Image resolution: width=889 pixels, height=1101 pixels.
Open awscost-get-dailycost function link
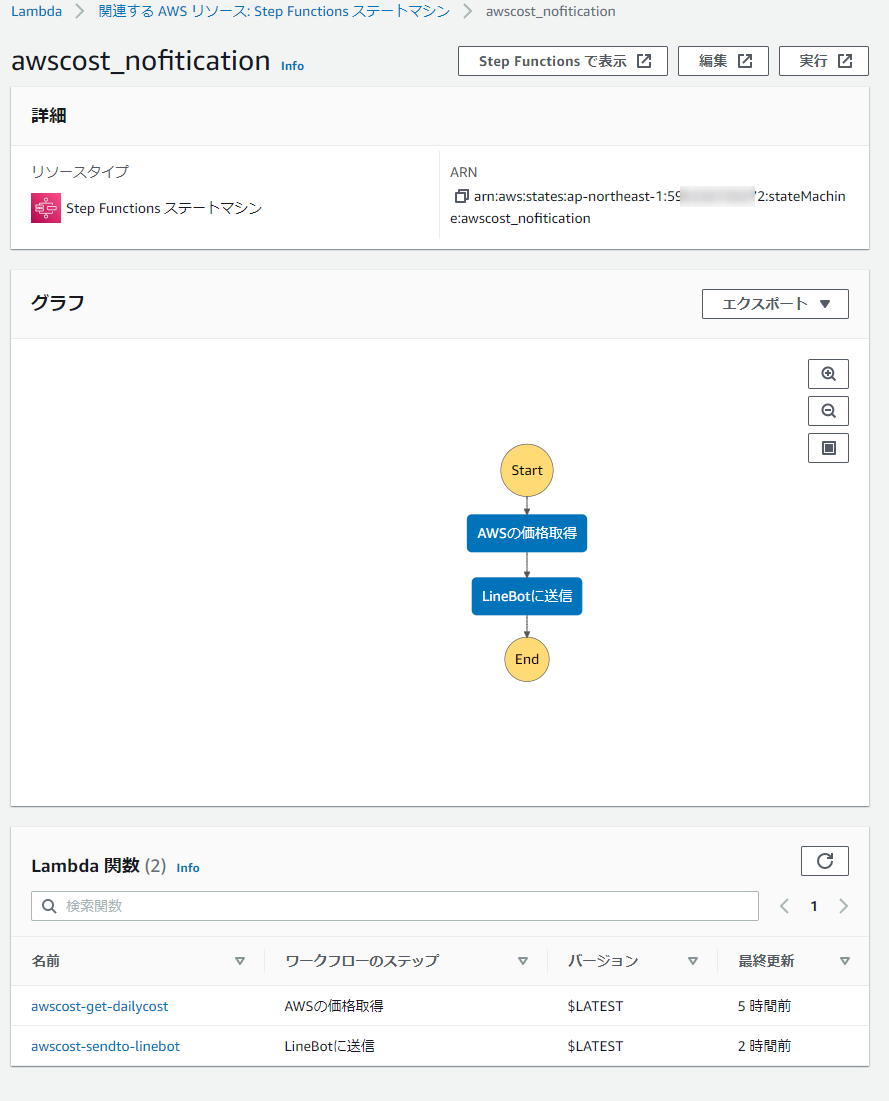(100, 1006)
